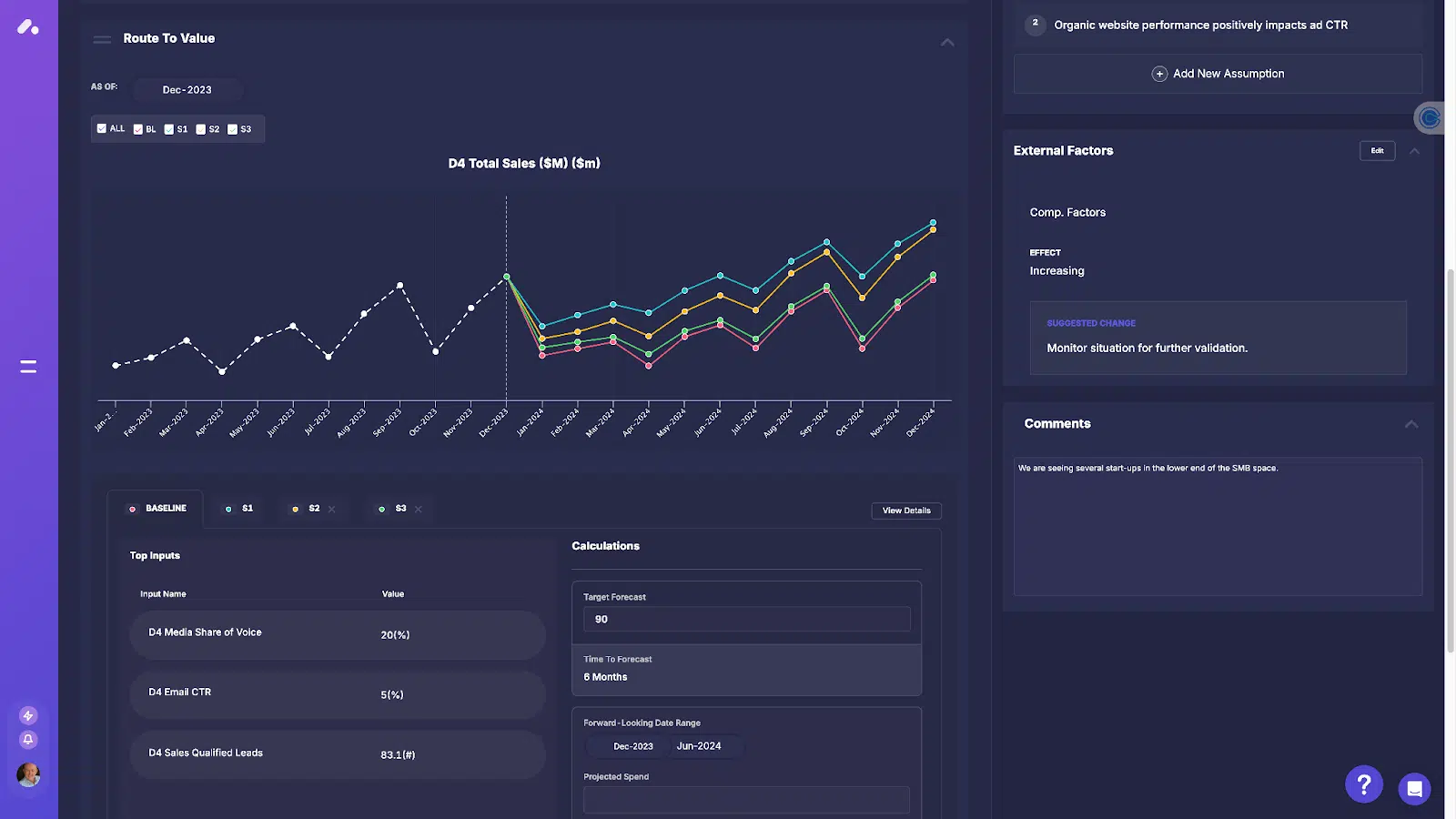1456x819 pixels.
Task: Click the View Details button
Action: point(906,511)
